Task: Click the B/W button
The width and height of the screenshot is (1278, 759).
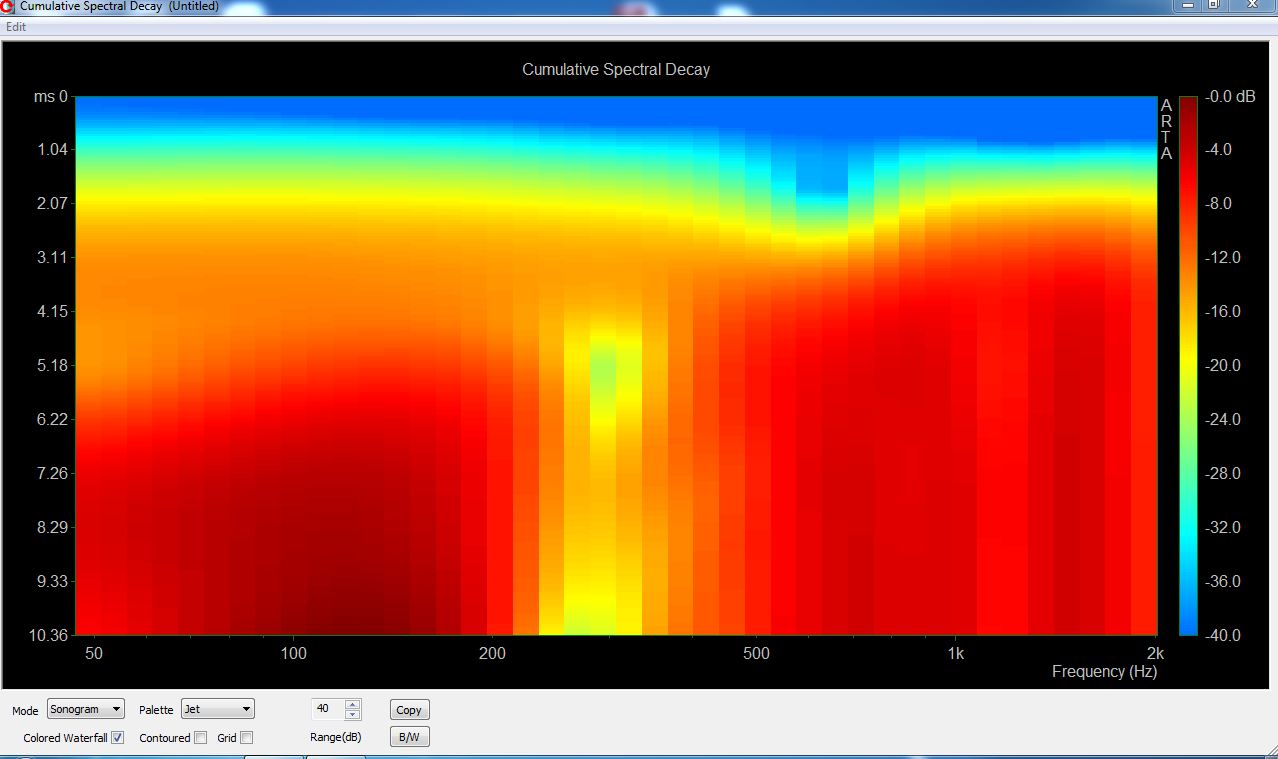Action: [409, 737]
